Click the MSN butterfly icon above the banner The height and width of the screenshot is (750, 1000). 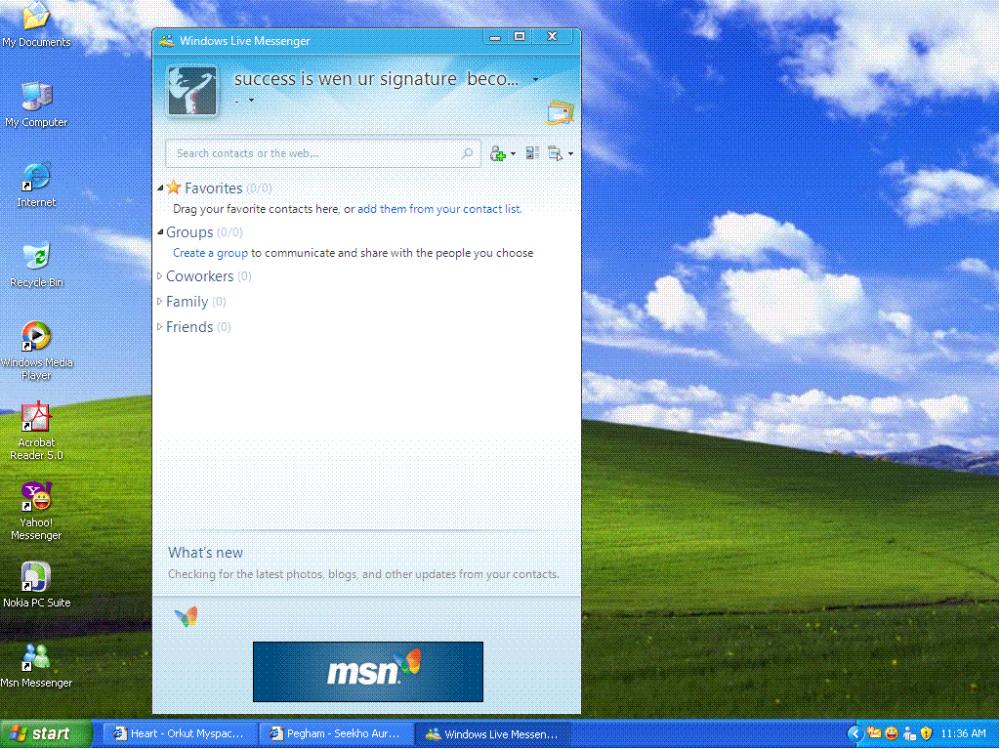(x=186, y=617)
